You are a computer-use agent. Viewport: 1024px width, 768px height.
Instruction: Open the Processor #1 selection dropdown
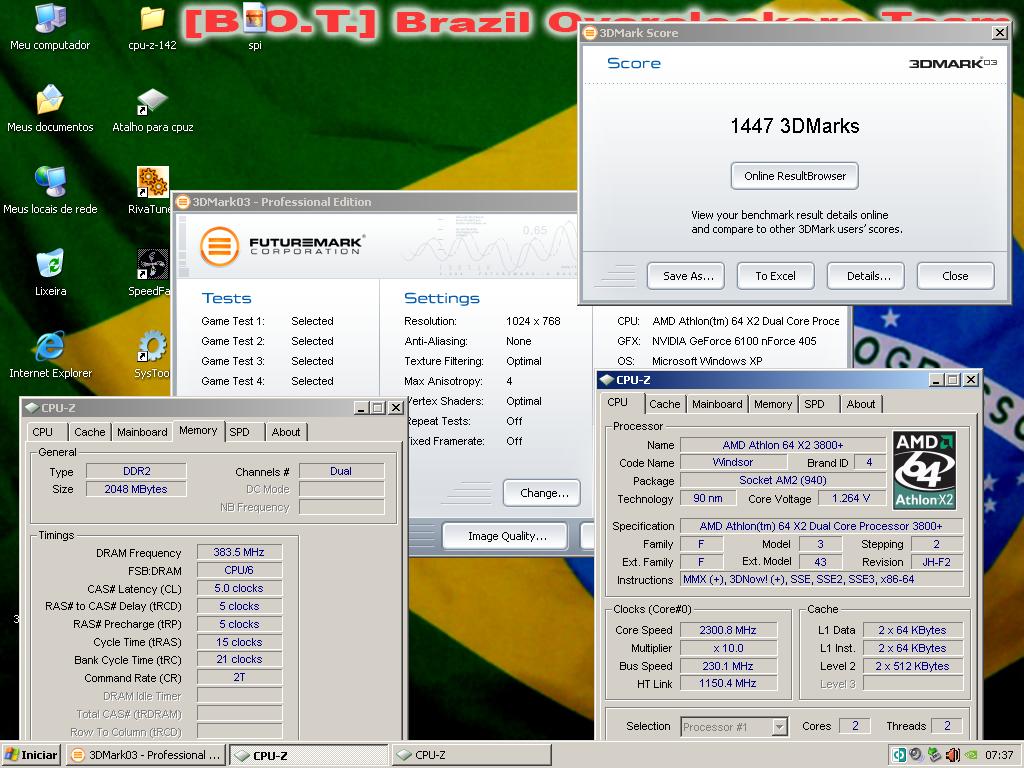click(x=779, y=726)
